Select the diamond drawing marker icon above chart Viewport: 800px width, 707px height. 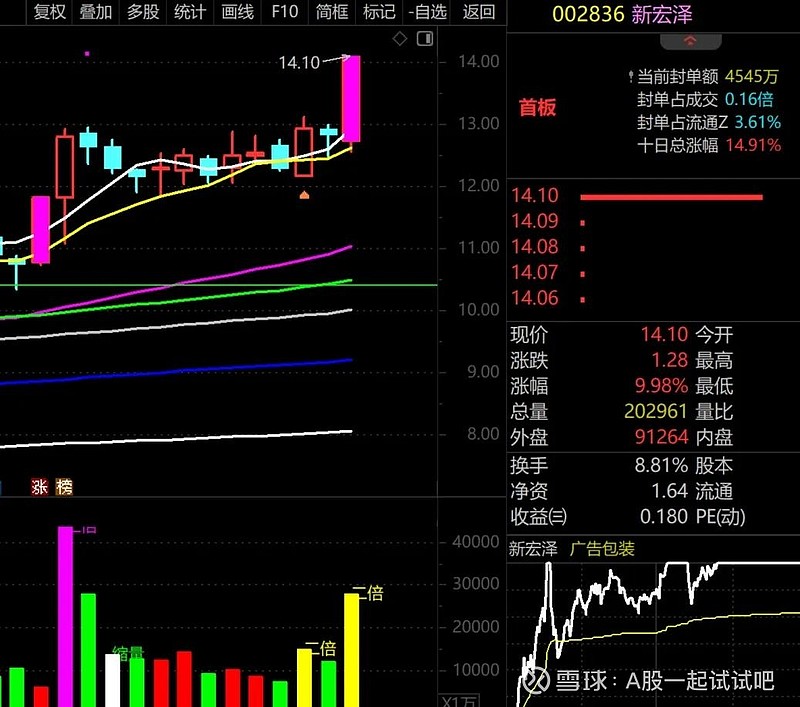pos(399,37)
